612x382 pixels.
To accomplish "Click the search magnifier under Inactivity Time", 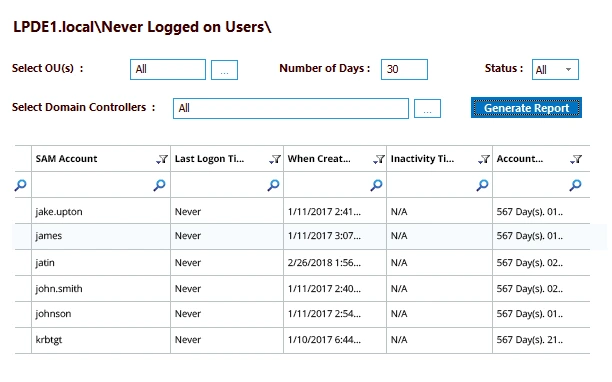I will (482, 185).
